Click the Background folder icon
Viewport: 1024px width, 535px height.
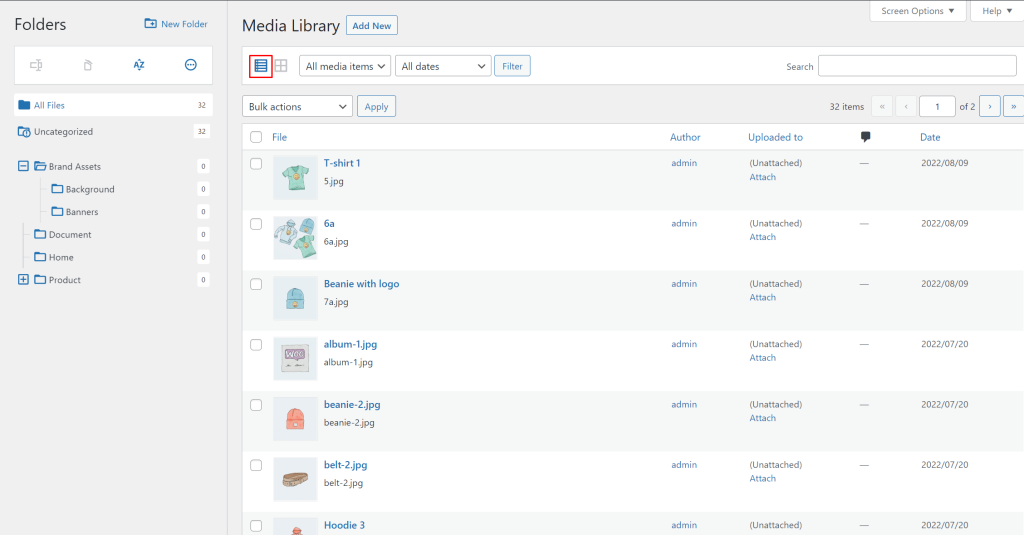57,189
